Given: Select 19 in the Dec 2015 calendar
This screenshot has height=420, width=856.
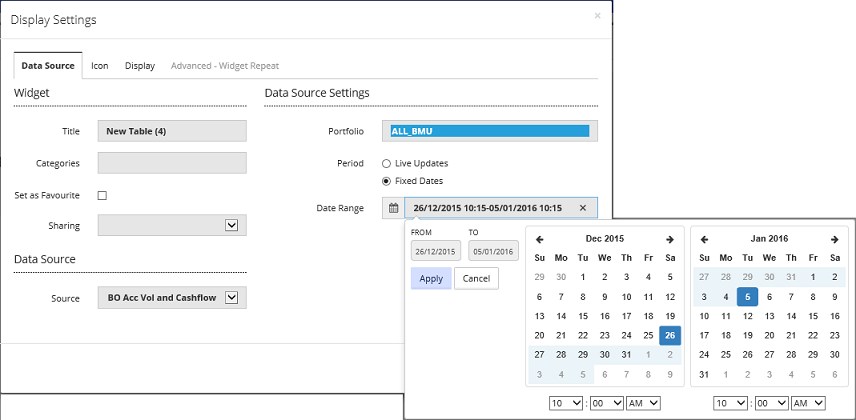Looking at the screenshot, I should pos(670,316).
